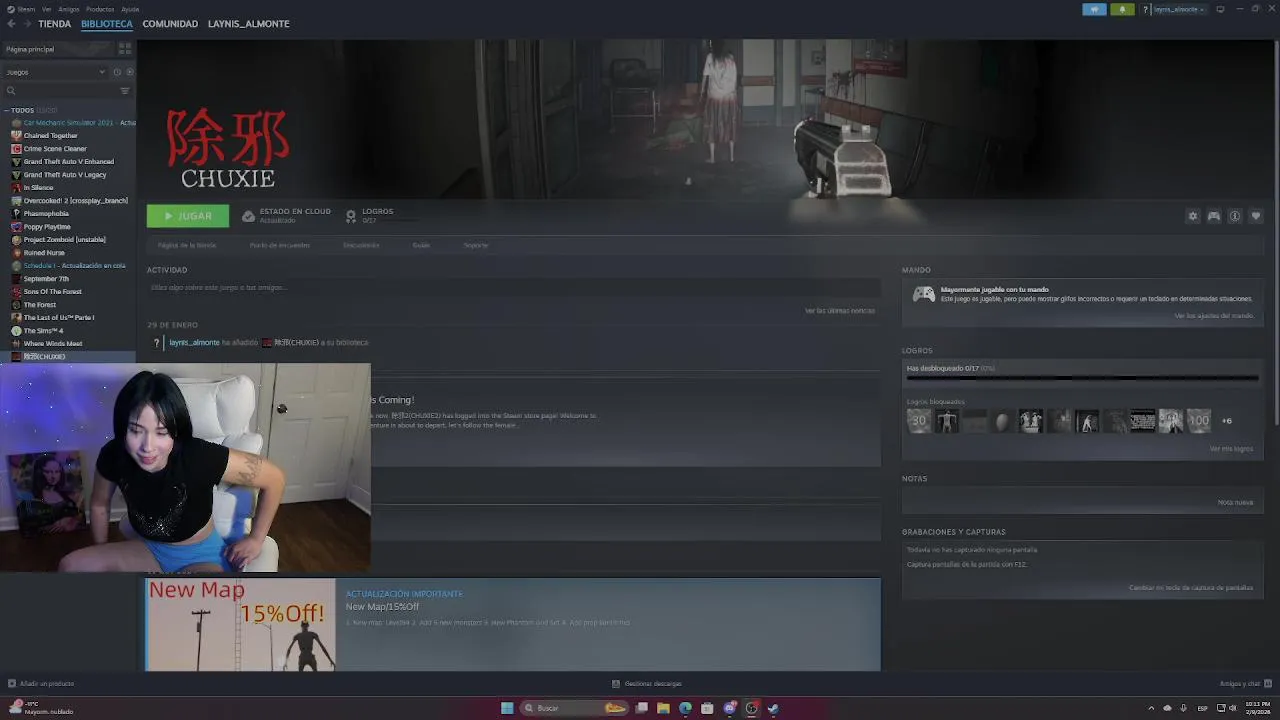Image resolution: width=1280 pixels, height=720 pixels.
Task: Open the Amigos menu
Action: [x=68, y=9]
